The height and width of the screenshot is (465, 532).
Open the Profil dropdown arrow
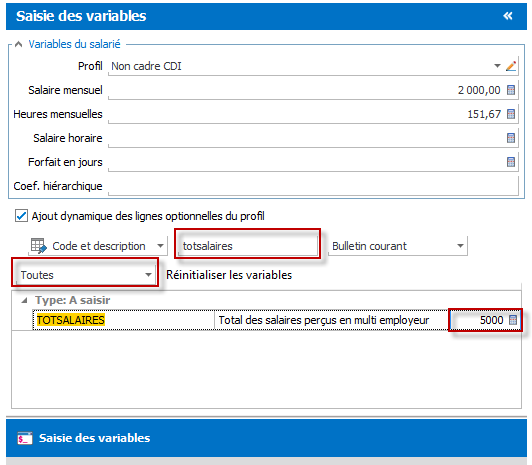[x=497, y=66]
